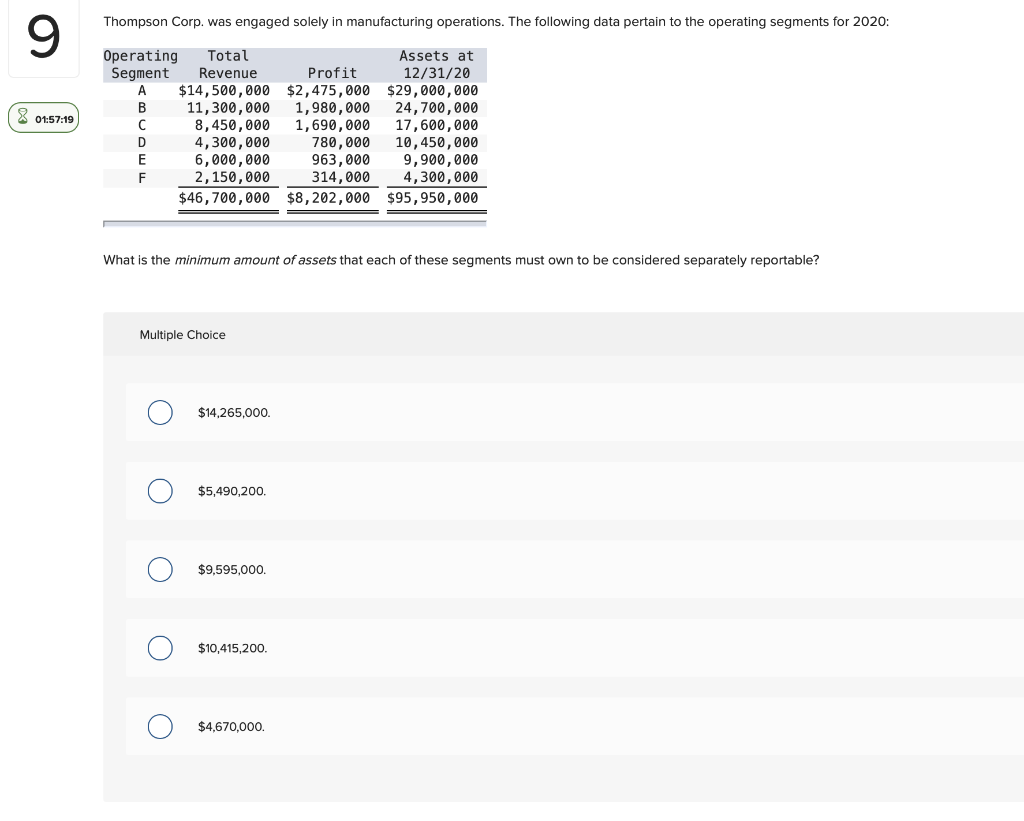The image size is (1024, 821).
Task: Click the italic 'minimum amount of assets' phrase
Action: 255,260
